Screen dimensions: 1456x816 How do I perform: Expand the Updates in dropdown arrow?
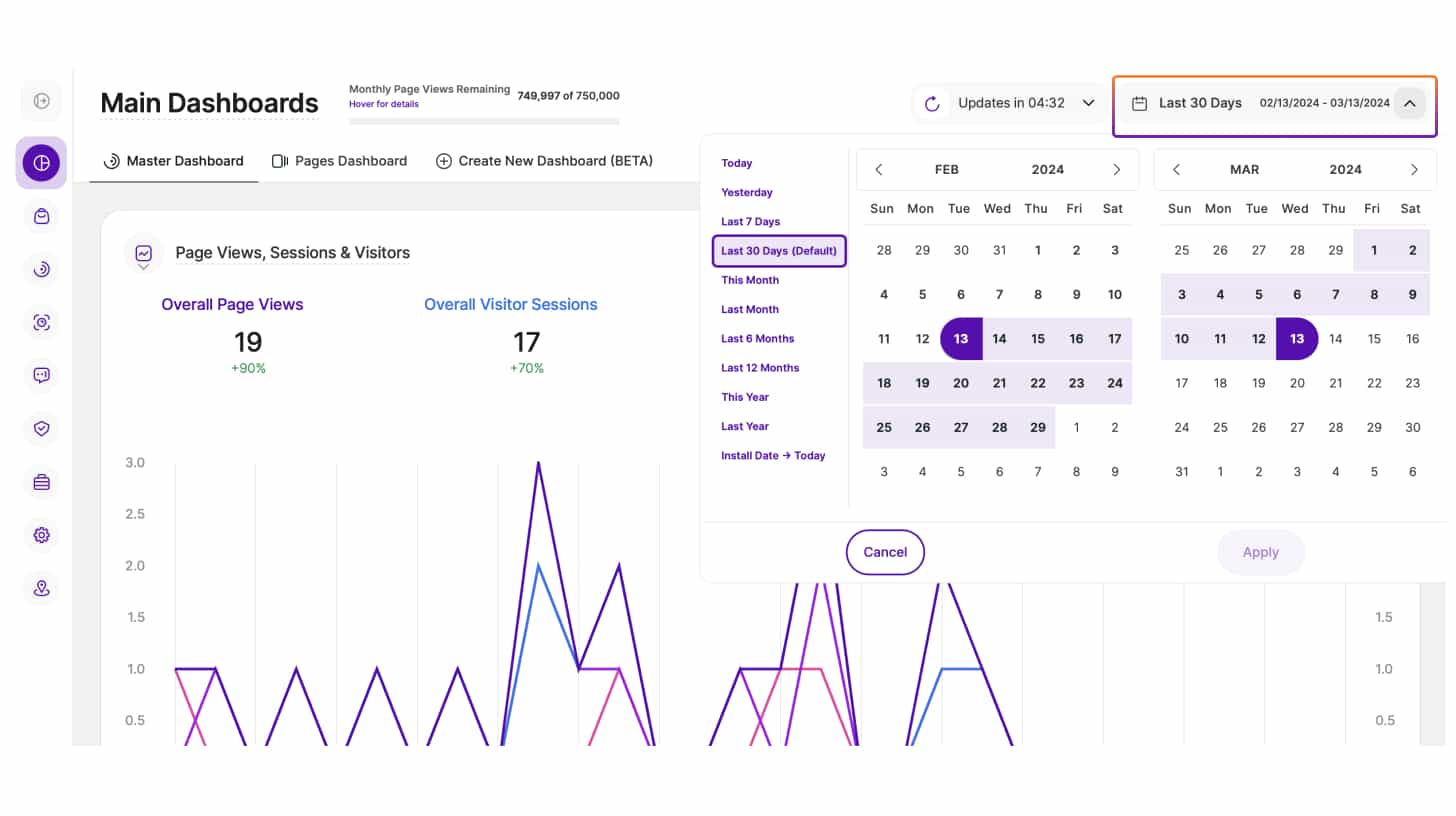1089,103
